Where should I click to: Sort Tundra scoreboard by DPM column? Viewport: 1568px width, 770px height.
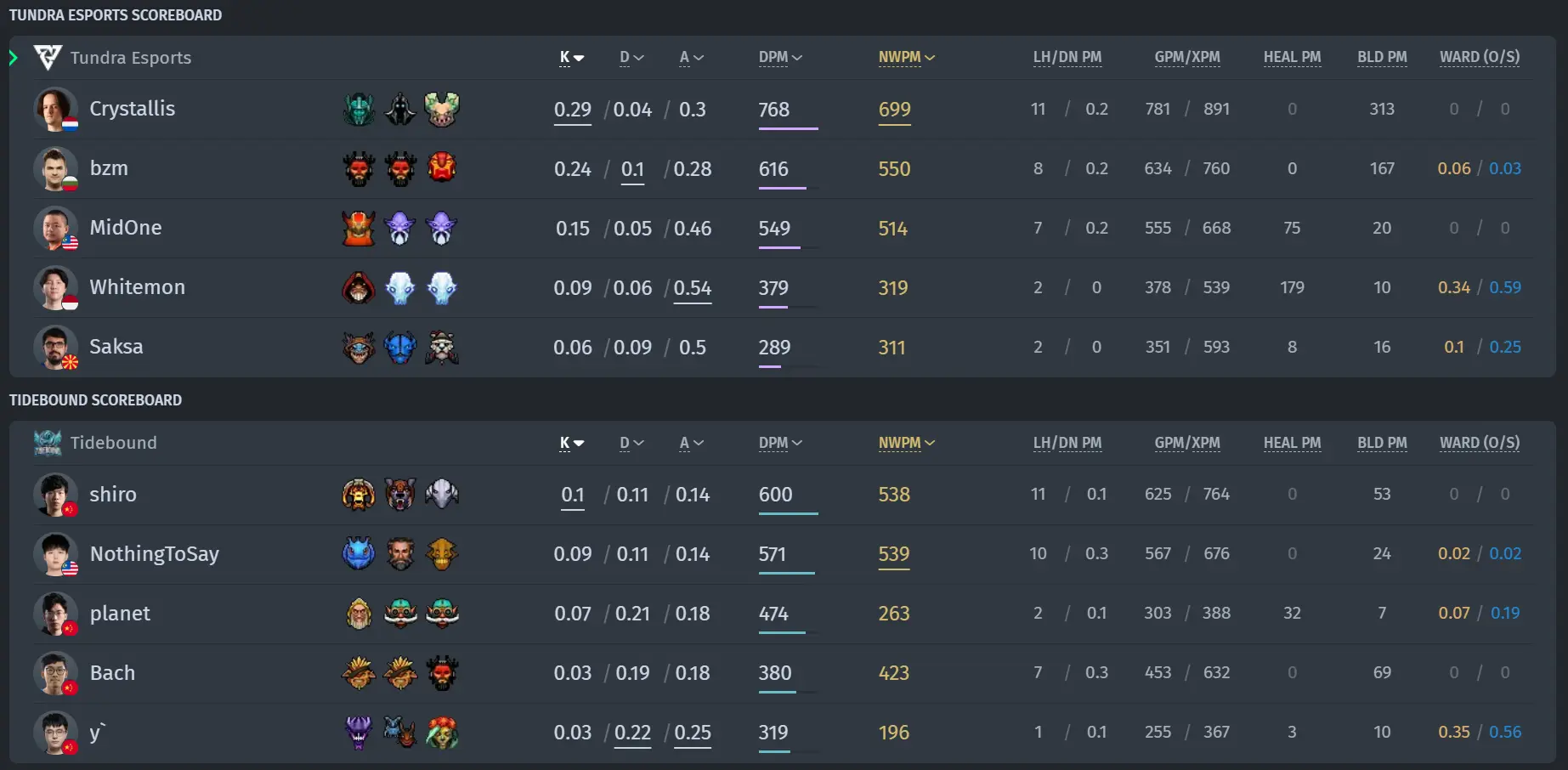pos(780,58)
